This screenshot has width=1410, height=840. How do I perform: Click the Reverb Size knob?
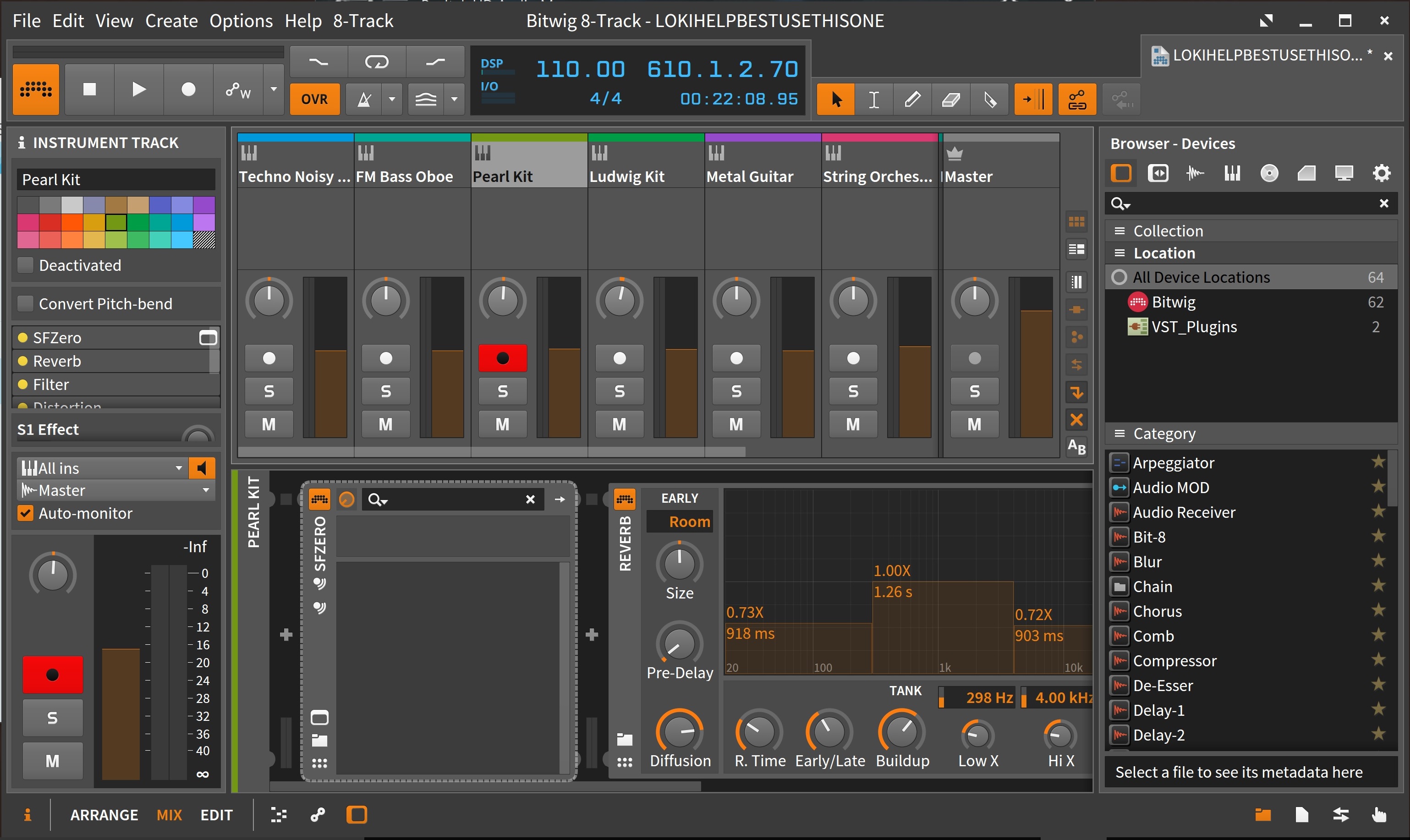(679, 563)
